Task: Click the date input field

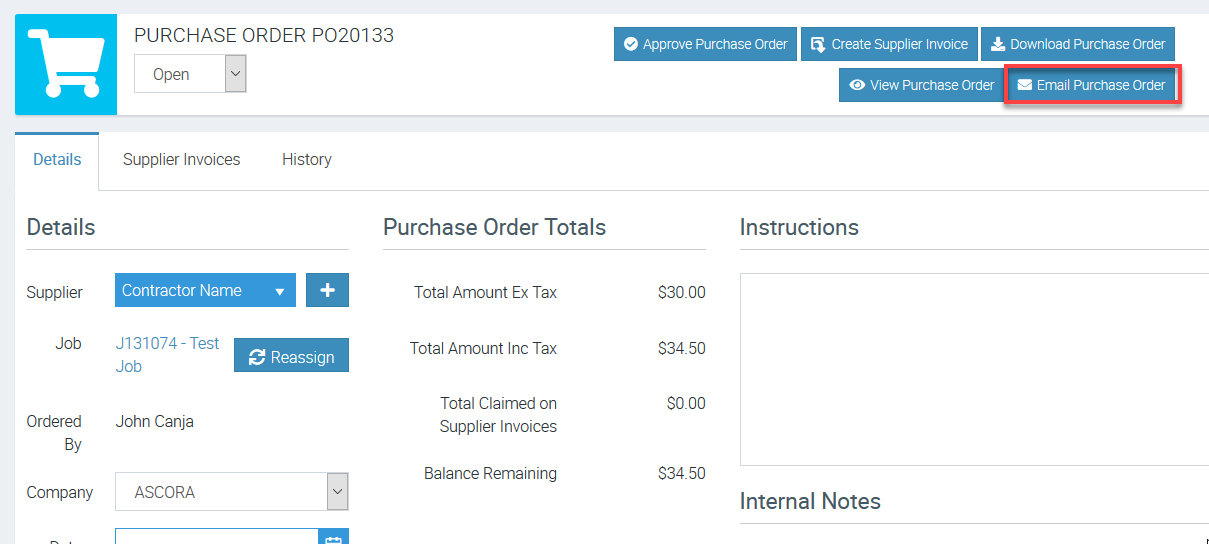Action: (215, 537)
